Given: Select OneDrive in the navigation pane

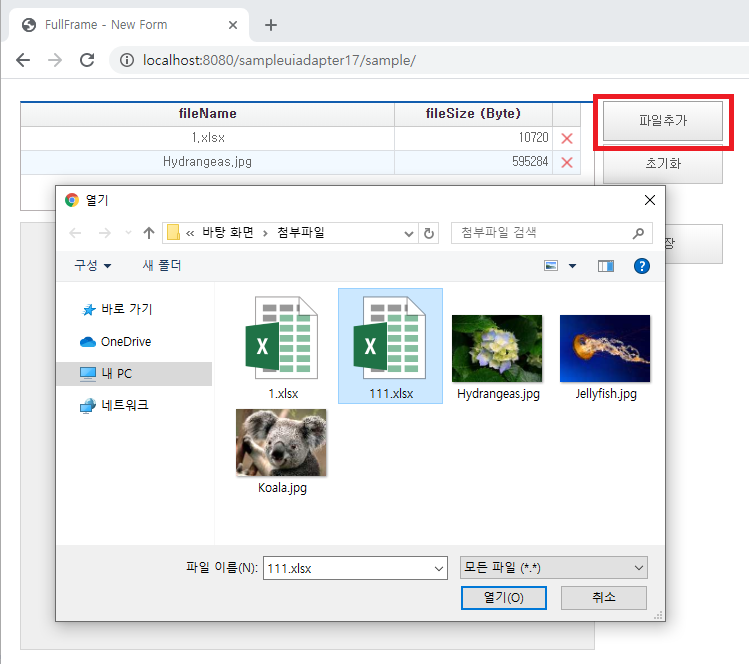Looking at the screenshot, I should point(125,342).
